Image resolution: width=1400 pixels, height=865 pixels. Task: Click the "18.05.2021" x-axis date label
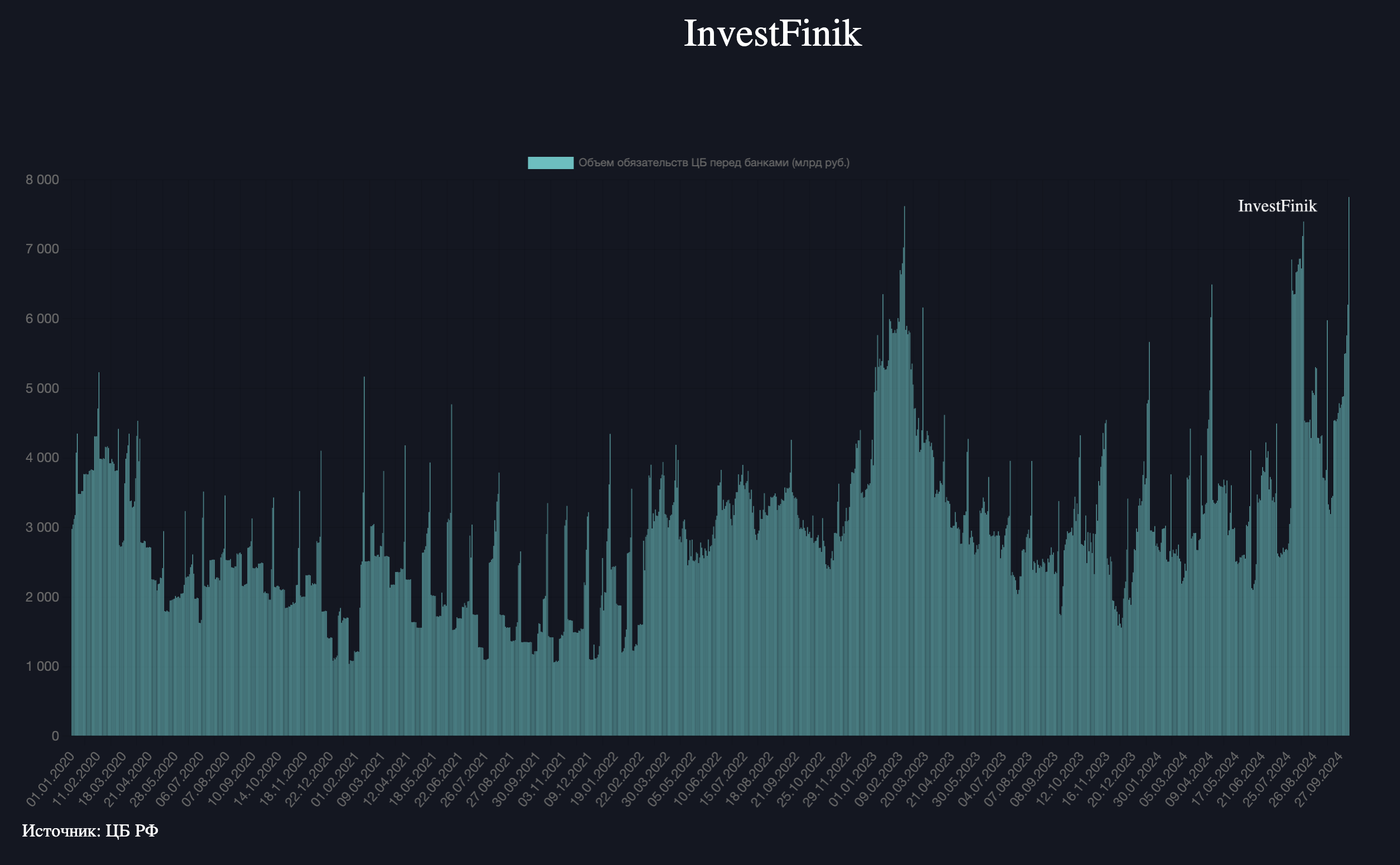point(413,779)
